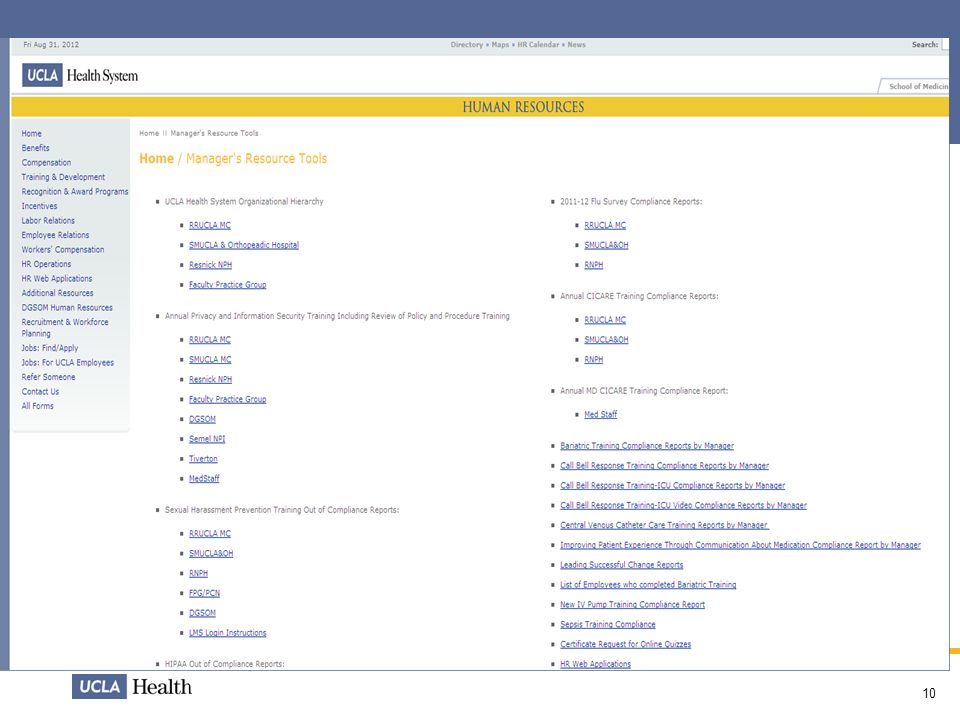Open Recruitment & Workforce Planning in the sidebar
This screenshot has height=720, width=960.
tap(65, 328)
